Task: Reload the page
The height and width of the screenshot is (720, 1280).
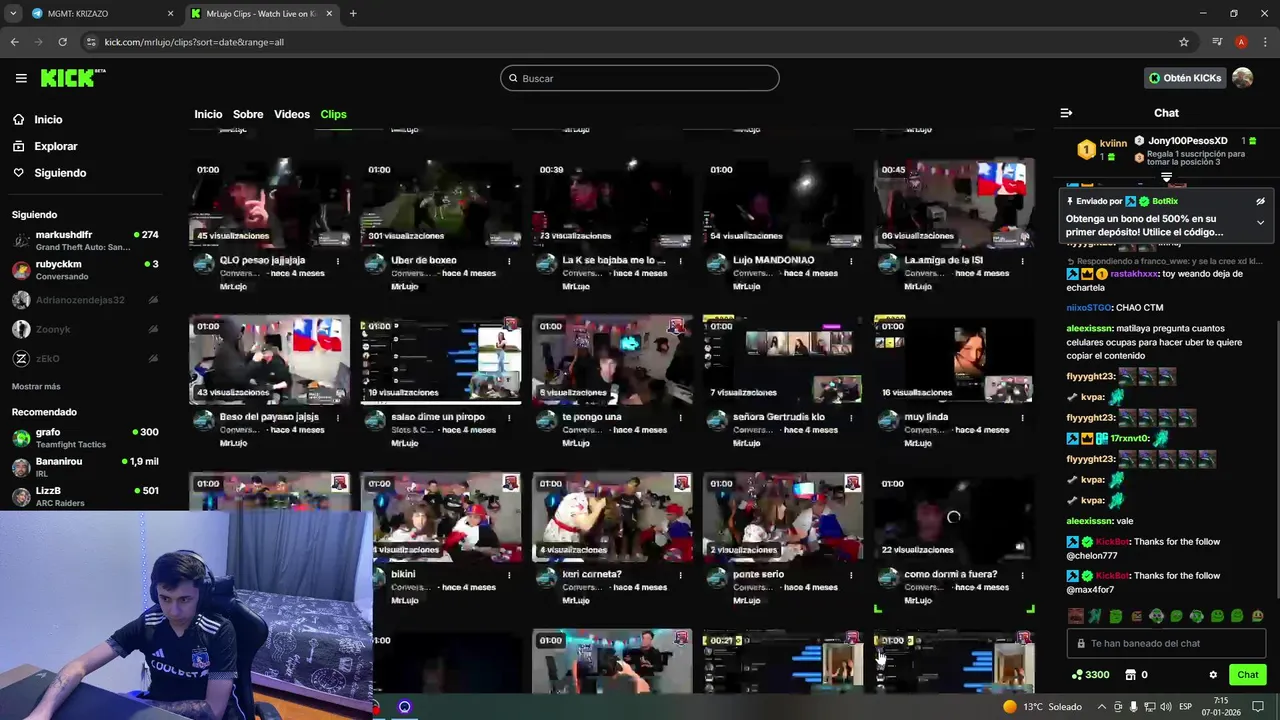Action: click(62, 42)
